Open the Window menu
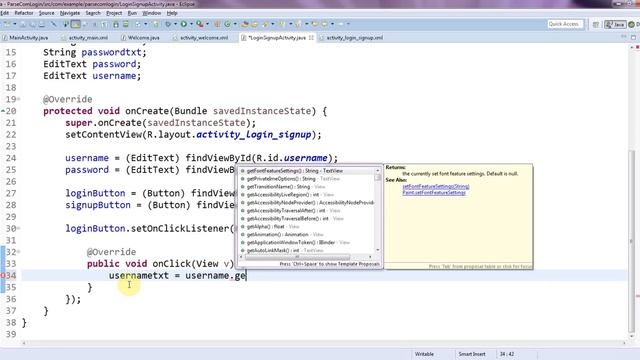Image resolution: width=640 pixels, height=360 pixels. 151,13
